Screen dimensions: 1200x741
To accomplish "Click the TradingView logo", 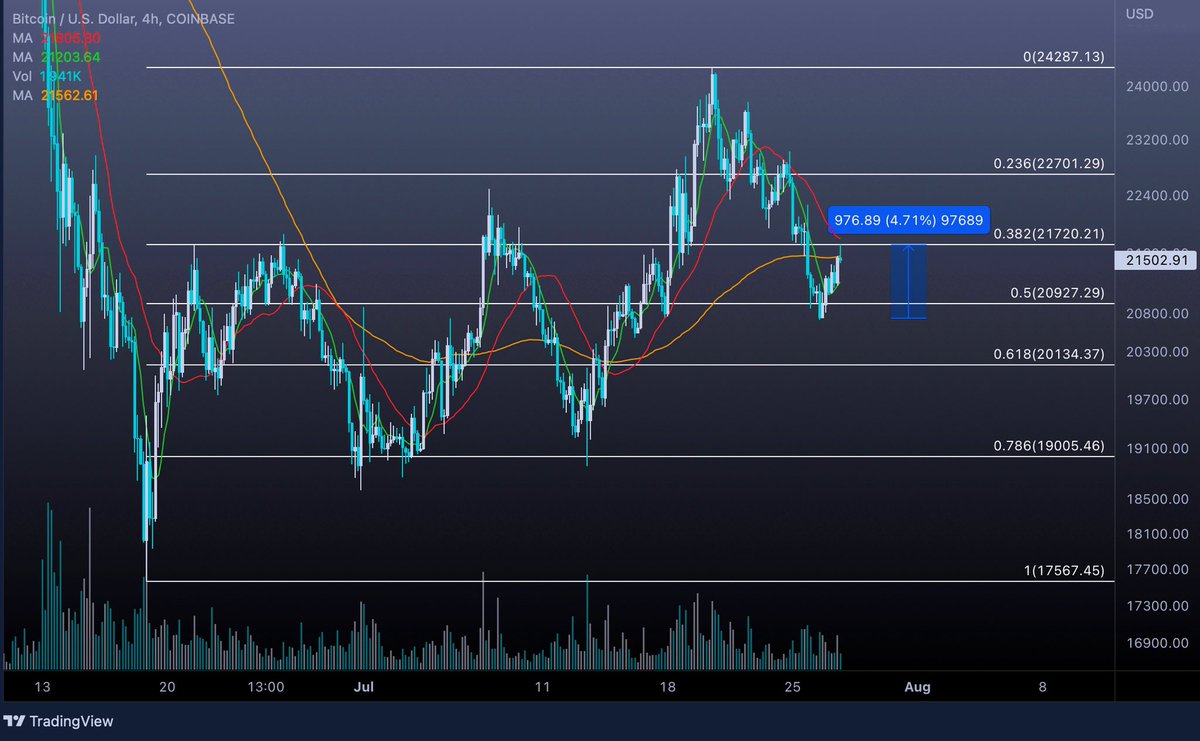I will point(59,721).
